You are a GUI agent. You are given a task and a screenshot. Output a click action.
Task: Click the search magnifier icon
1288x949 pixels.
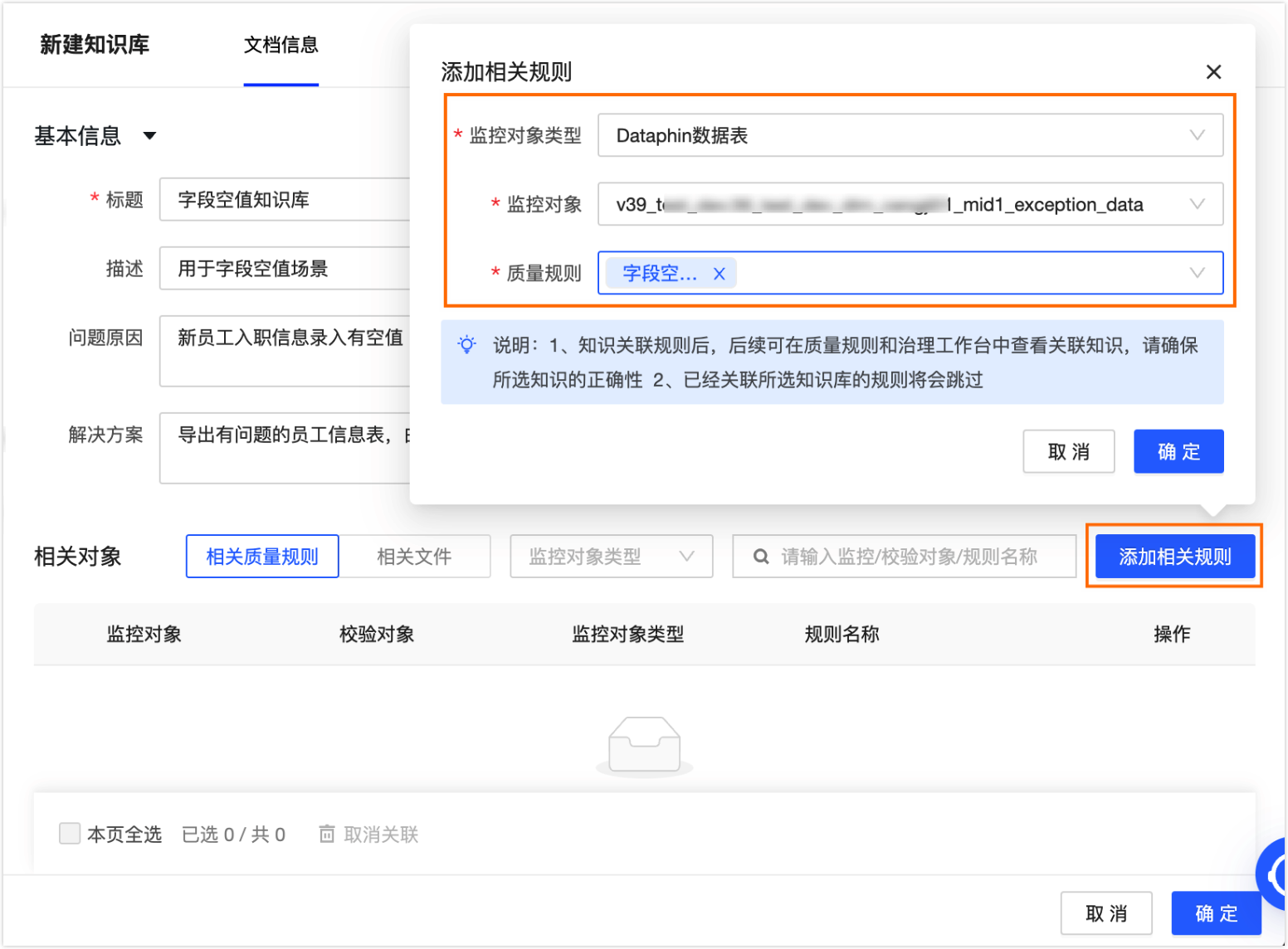[760, 557]
